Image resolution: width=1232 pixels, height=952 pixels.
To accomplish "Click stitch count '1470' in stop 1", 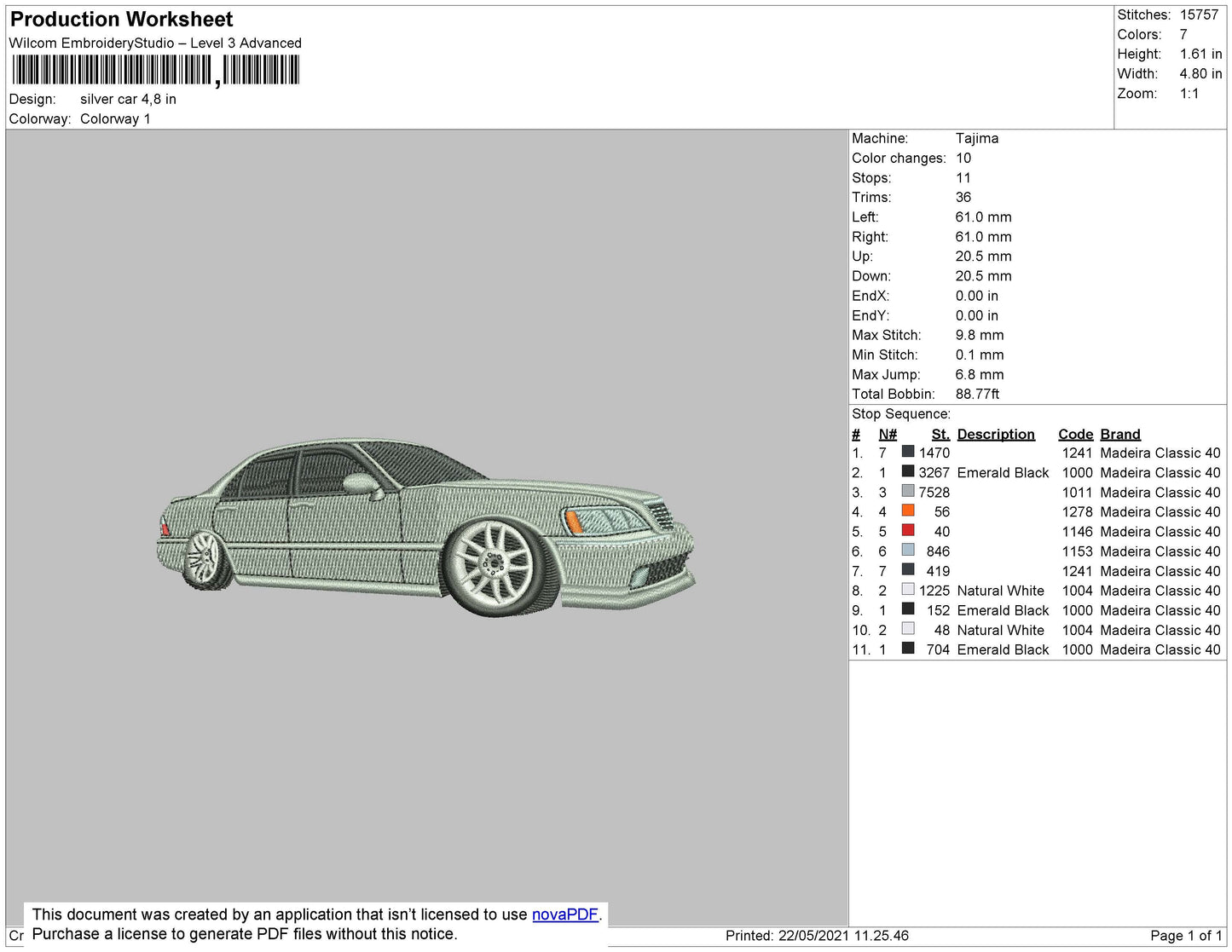I will (x=934, y=453).
